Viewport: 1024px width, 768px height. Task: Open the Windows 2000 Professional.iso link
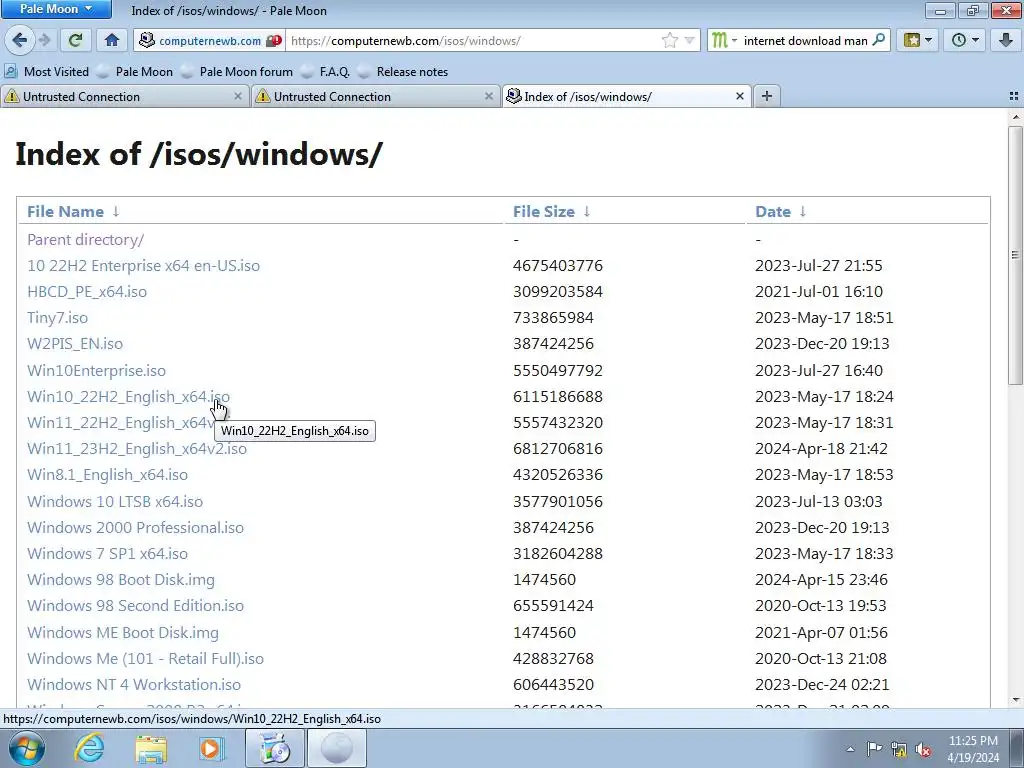[135, 528]
